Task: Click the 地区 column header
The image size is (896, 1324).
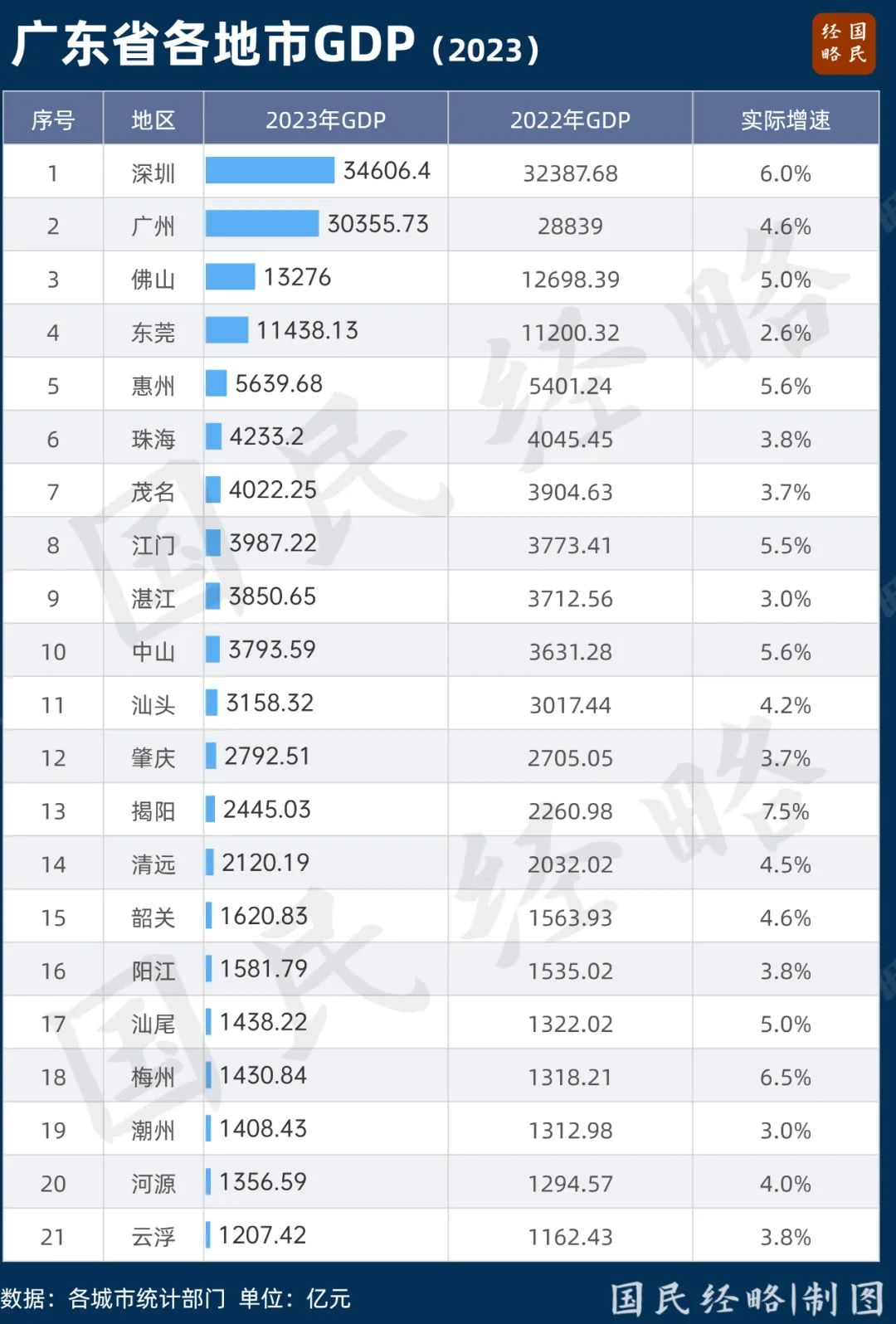Action: pyautogui.click(x=153, y=120)
